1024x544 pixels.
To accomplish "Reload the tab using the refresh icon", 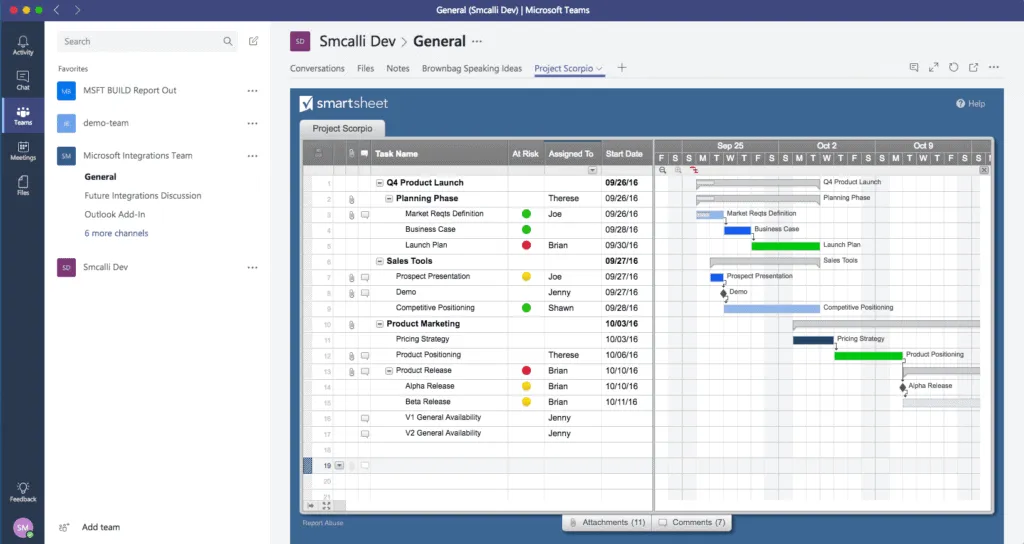I will click(x=954, y=68).
